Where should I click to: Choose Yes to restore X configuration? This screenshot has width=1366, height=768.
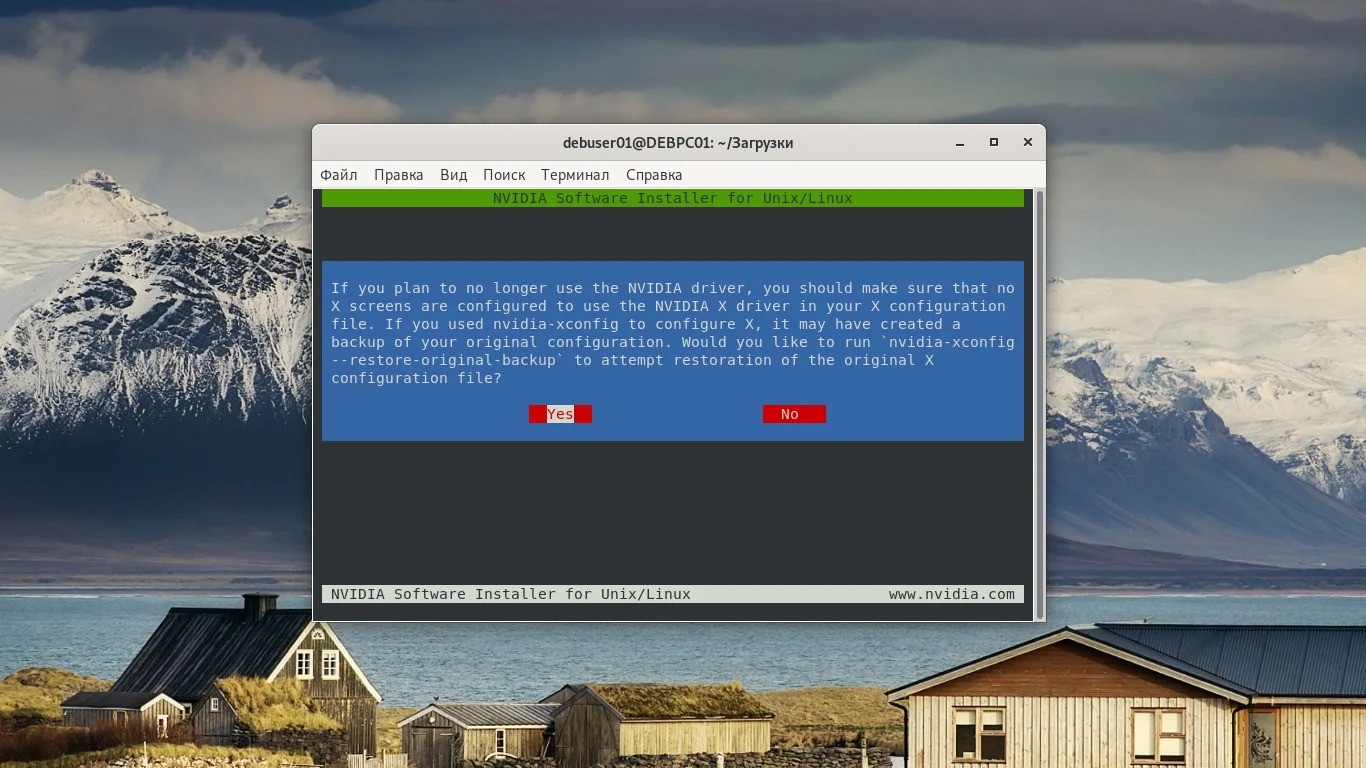(560, 414)
